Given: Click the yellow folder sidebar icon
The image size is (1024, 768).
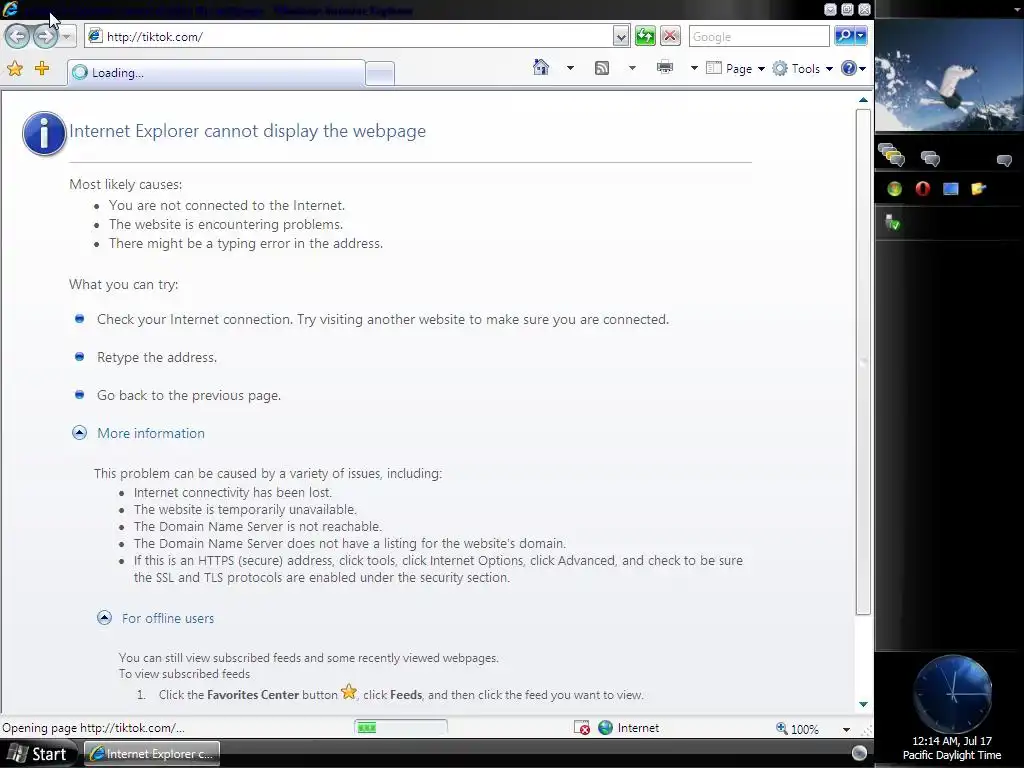Looking at the screenshot, I should point(978,189).
